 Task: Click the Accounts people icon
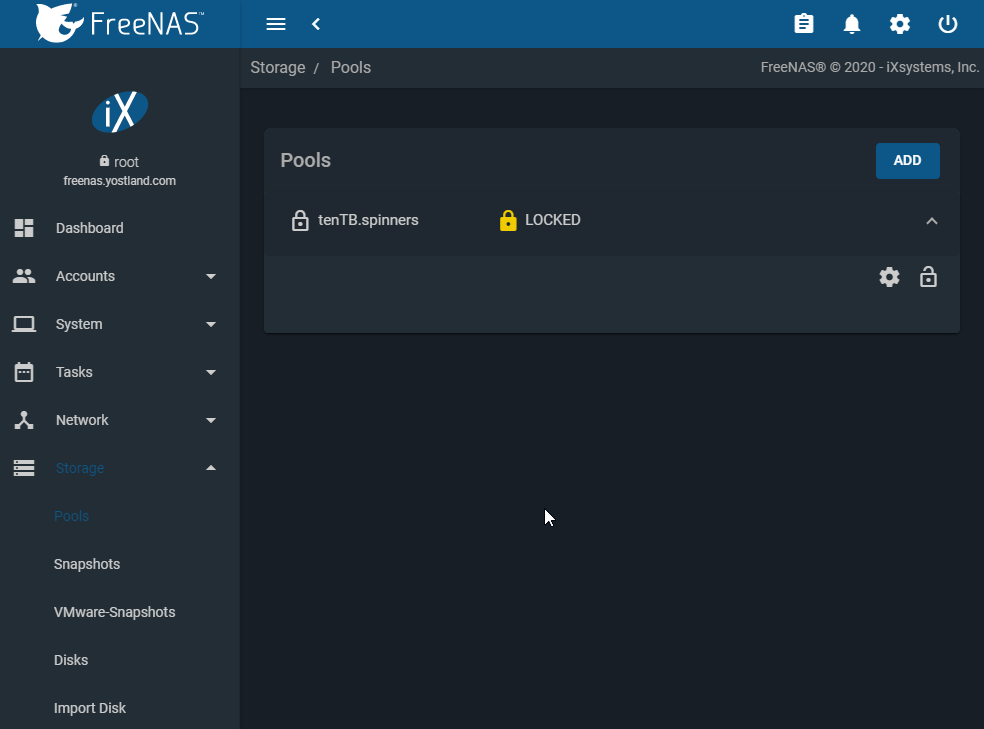pyautogui.click(x=24, y=276)
